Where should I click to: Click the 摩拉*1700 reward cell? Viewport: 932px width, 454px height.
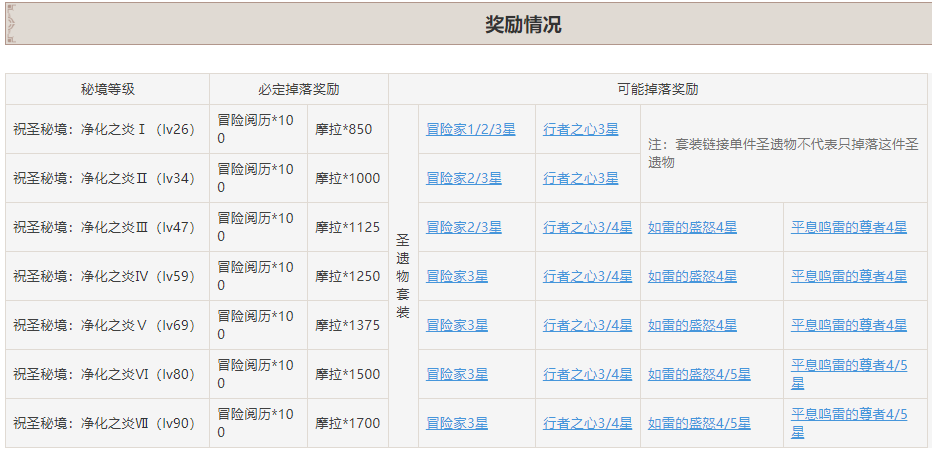347,424
